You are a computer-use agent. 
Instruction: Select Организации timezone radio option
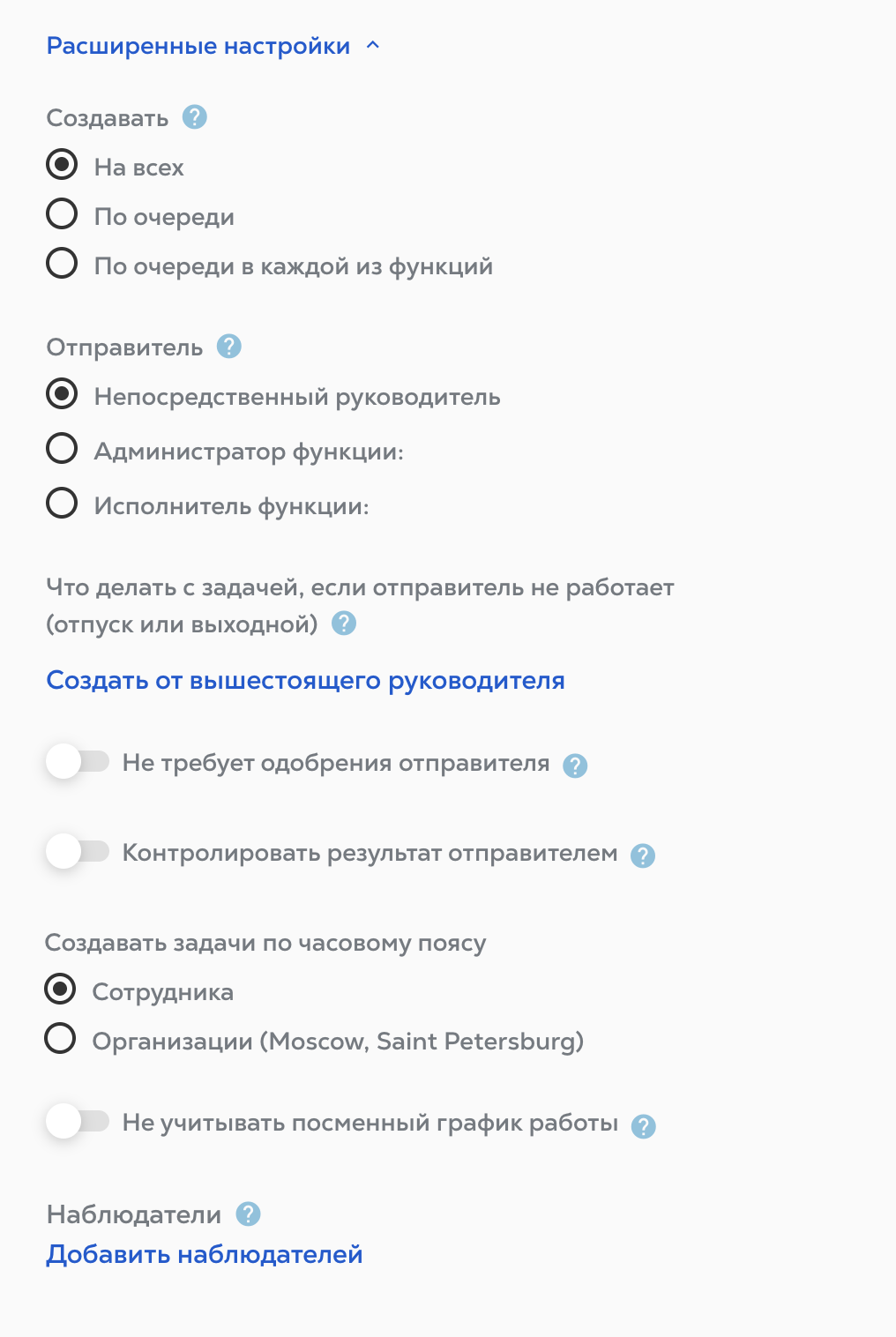(60, 1039)
